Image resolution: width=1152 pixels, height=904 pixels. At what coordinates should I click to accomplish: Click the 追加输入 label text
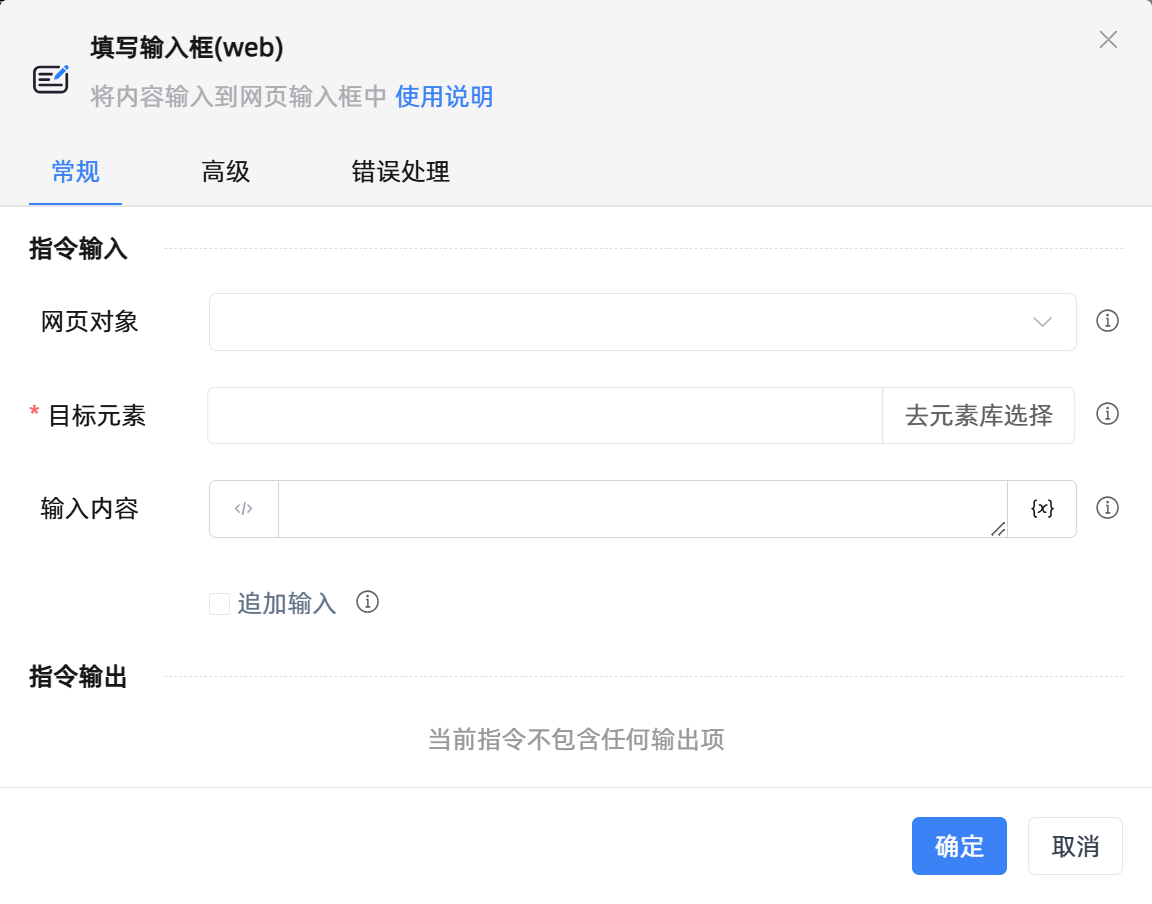(x=287, y=603)
